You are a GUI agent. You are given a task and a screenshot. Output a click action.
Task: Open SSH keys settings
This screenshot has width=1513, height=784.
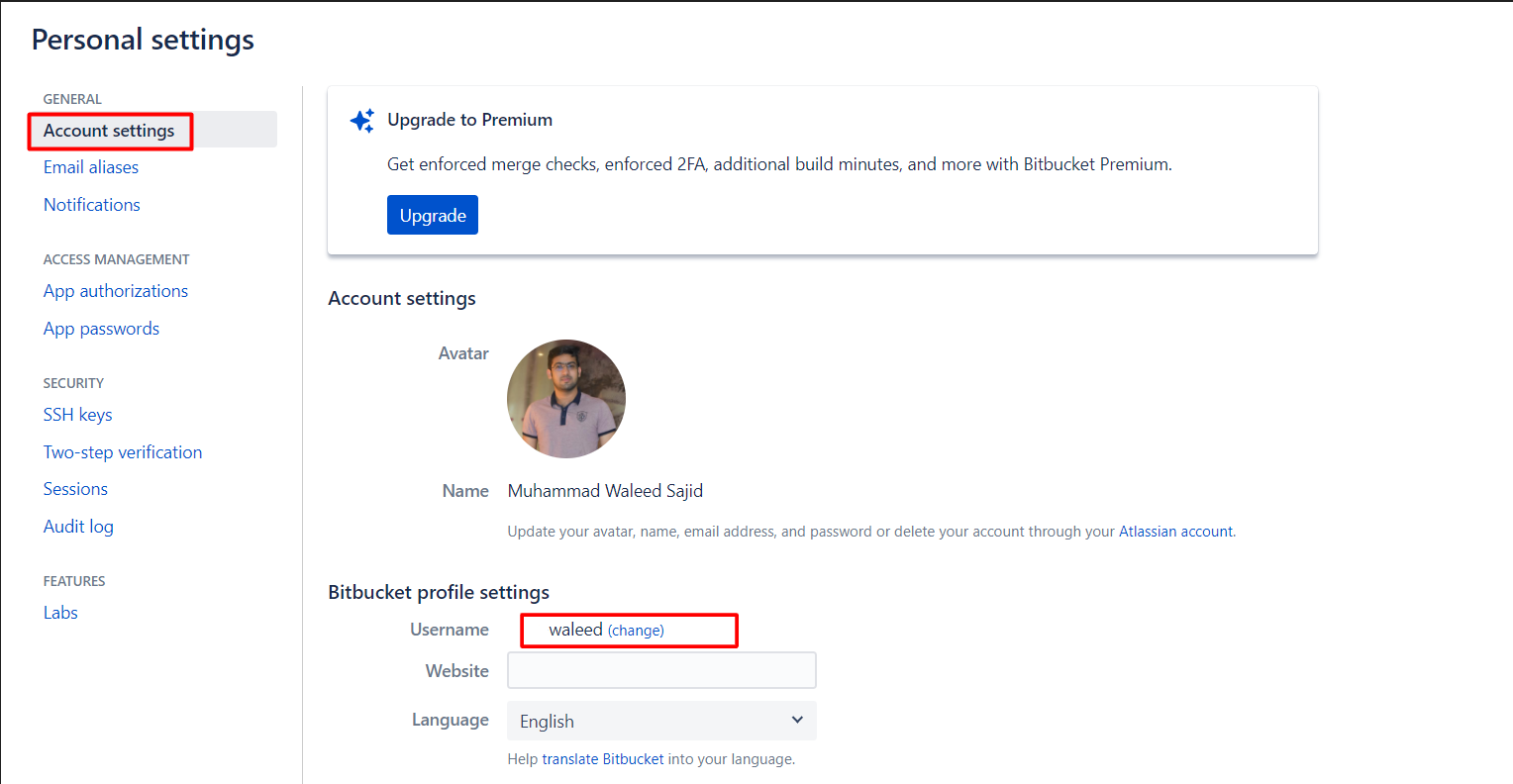[78, 415]
